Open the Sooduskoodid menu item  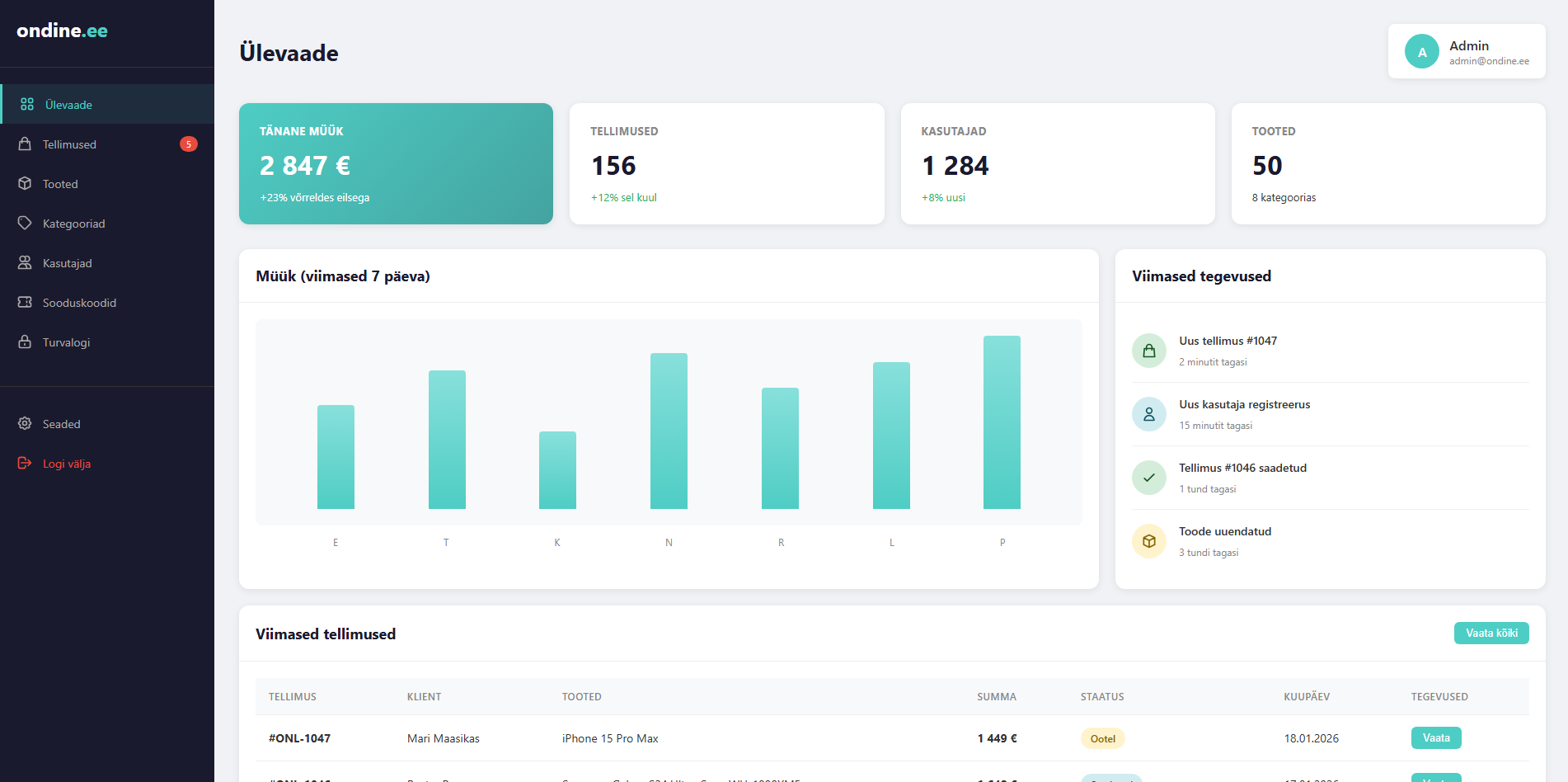79,303
